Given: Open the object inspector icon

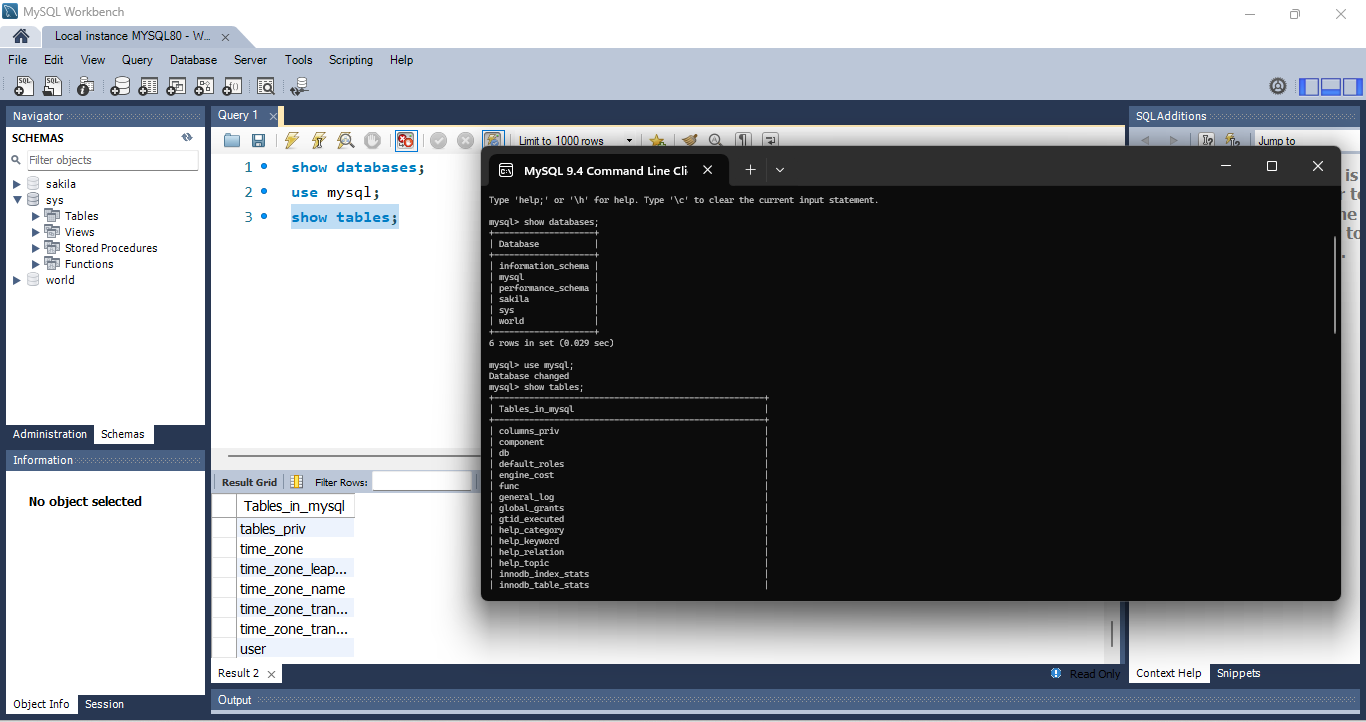Looking at the screenshot, I should click(x=85, y=86).
